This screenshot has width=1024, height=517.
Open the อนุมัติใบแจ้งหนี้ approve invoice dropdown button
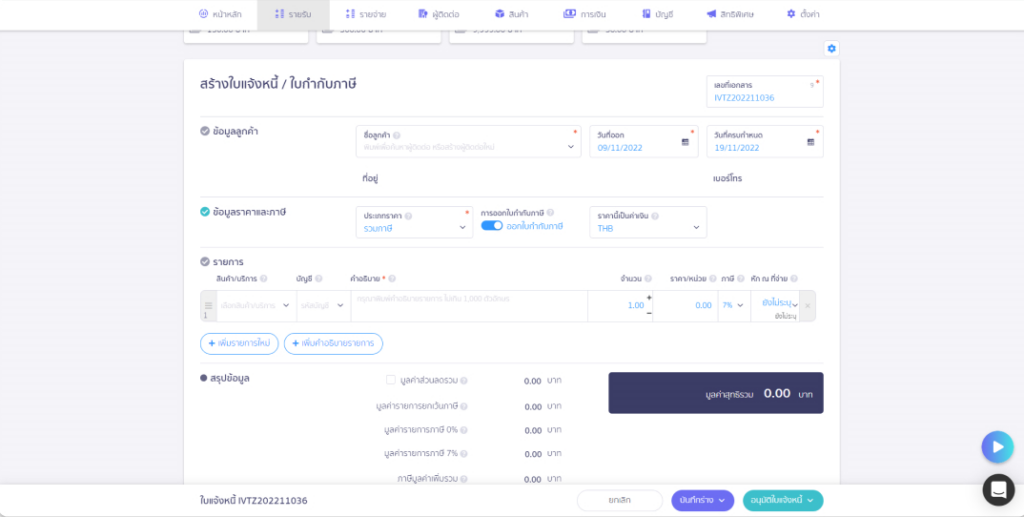783,501
